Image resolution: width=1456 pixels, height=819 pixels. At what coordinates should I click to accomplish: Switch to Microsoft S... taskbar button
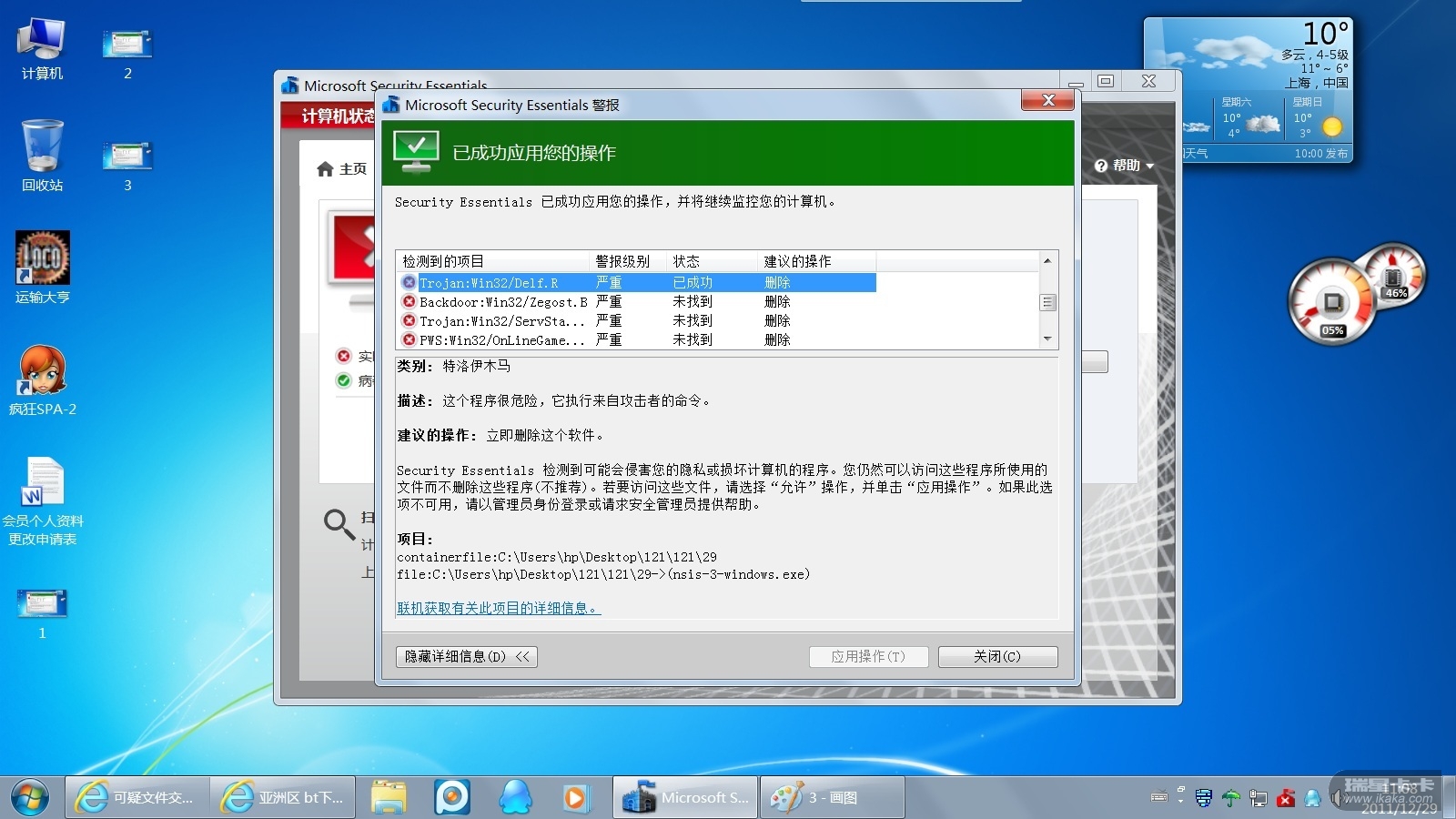coord(685,797)
